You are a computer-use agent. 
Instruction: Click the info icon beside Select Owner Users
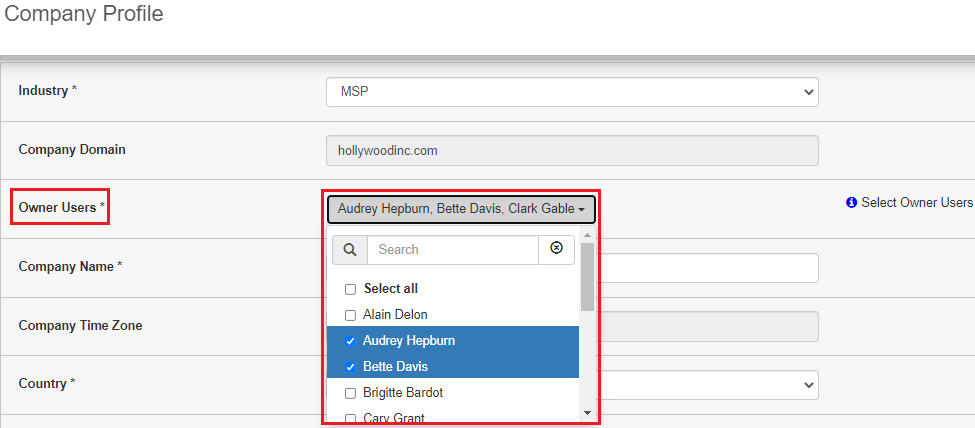(x=852, y=203)
